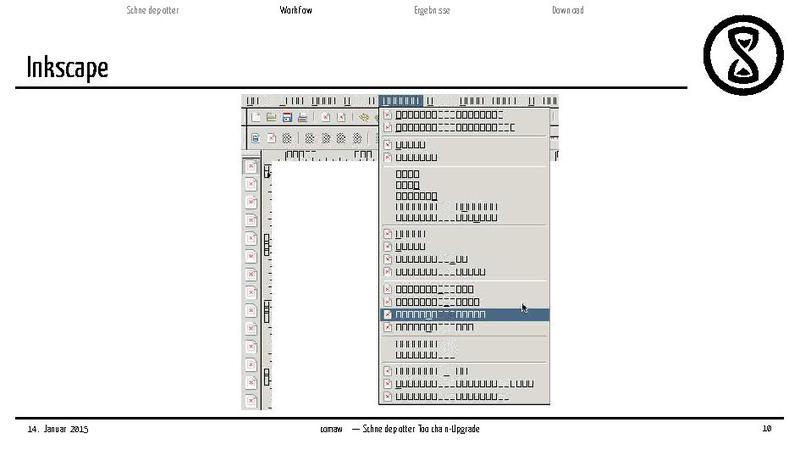Choose the highlighted entry in the open dropdown menu
This screenshot has width=800, height=450.
(465, 314)
